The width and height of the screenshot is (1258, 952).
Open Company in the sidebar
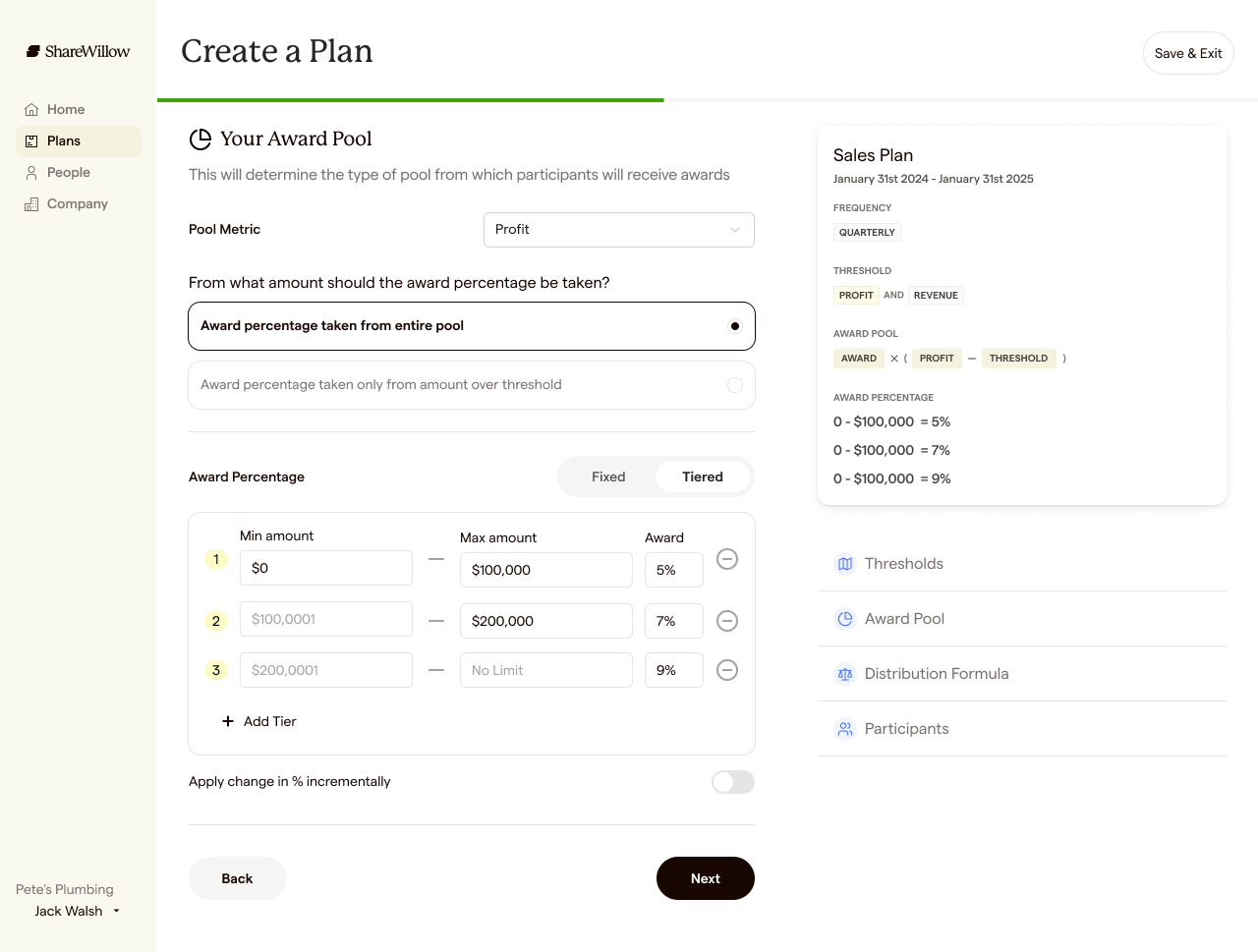77,203
